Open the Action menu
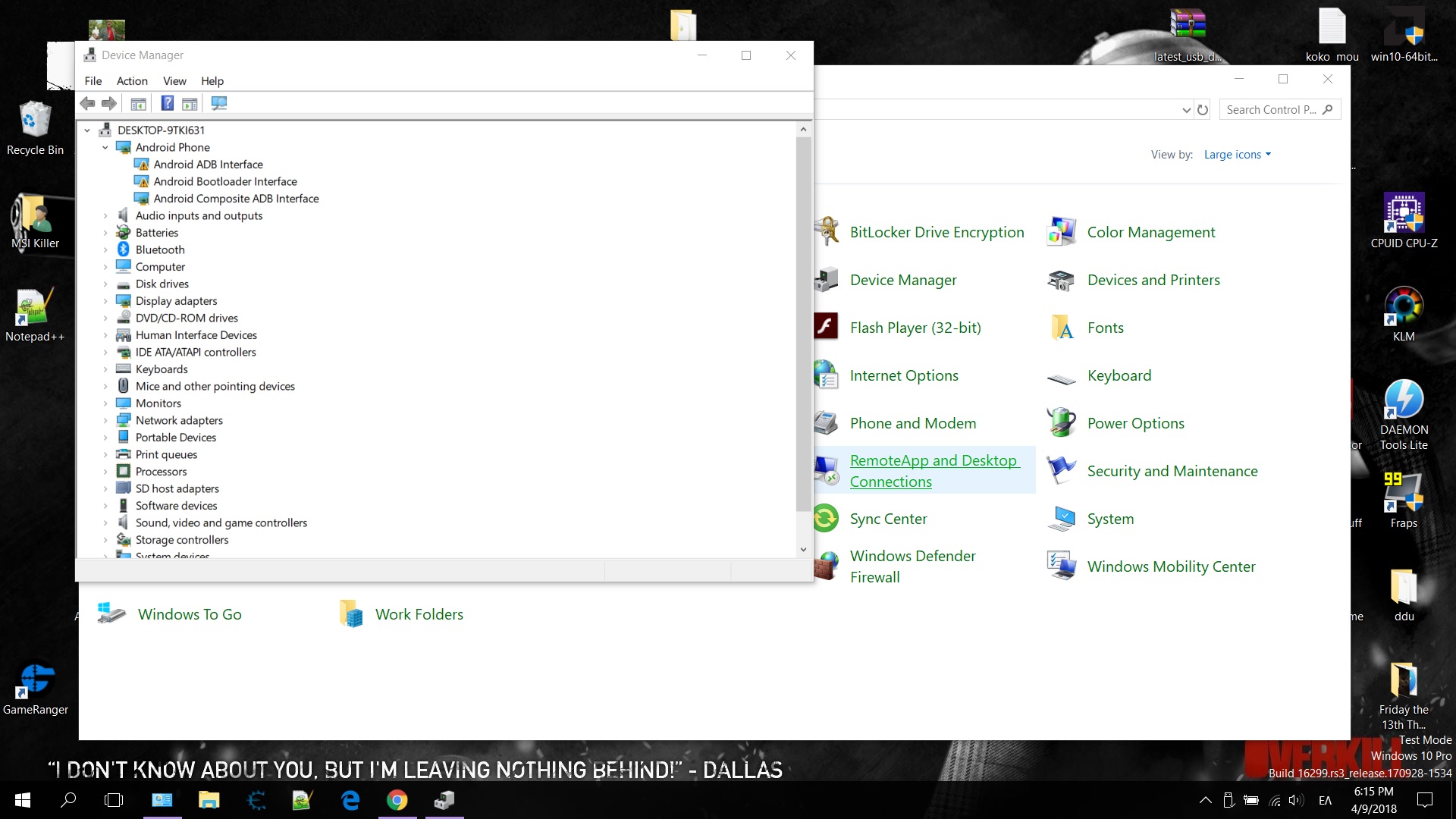This screenshot has width=1456, height=819. pos(132,81)
